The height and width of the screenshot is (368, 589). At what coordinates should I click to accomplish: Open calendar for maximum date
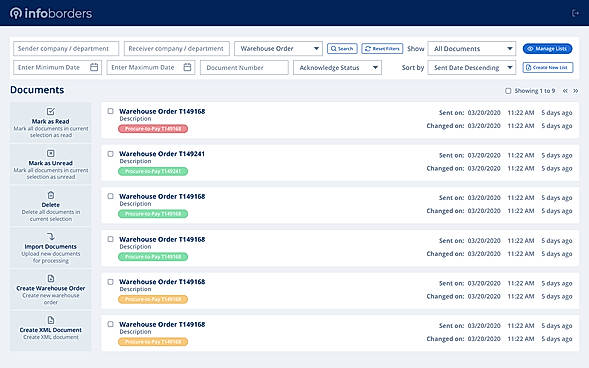[187, 67]
